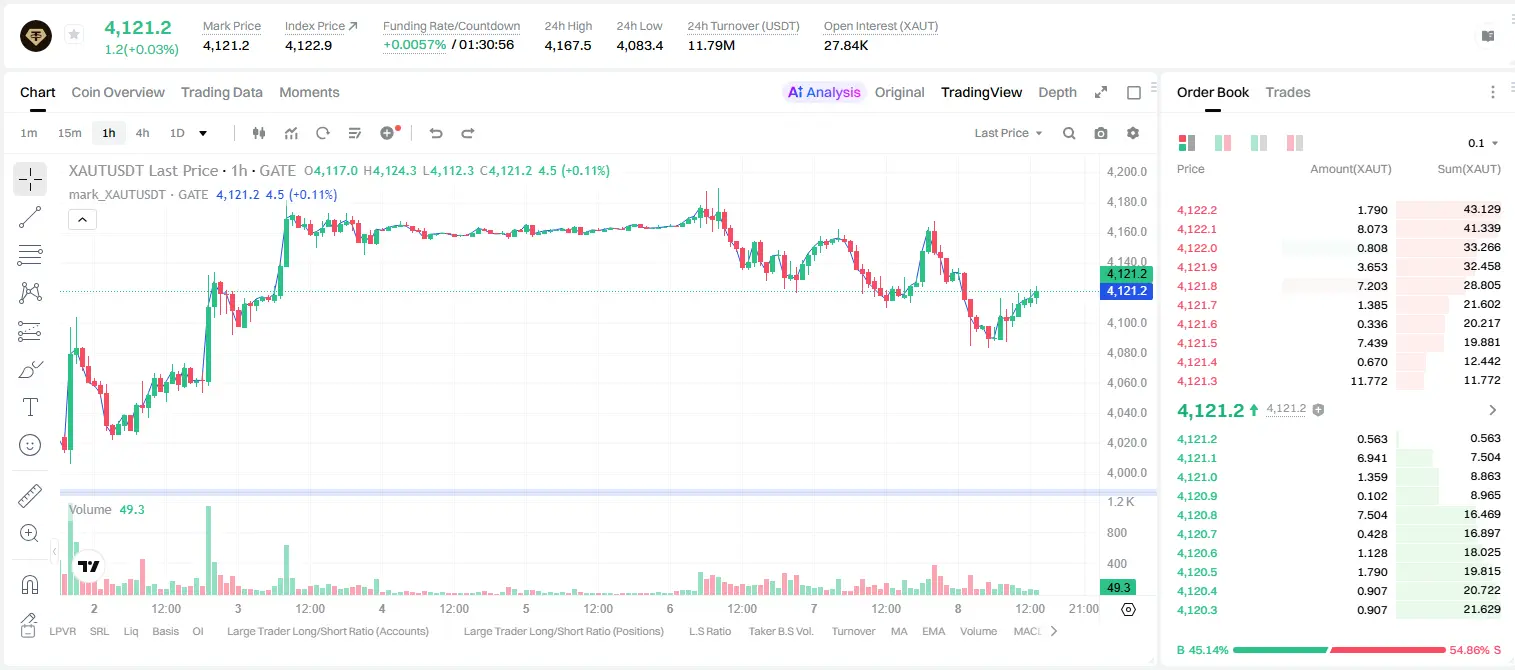Switch chart to Depth view
The width and height of the screenshot is (1515, 670).
pyautogui.click(x=1057, y=92)
